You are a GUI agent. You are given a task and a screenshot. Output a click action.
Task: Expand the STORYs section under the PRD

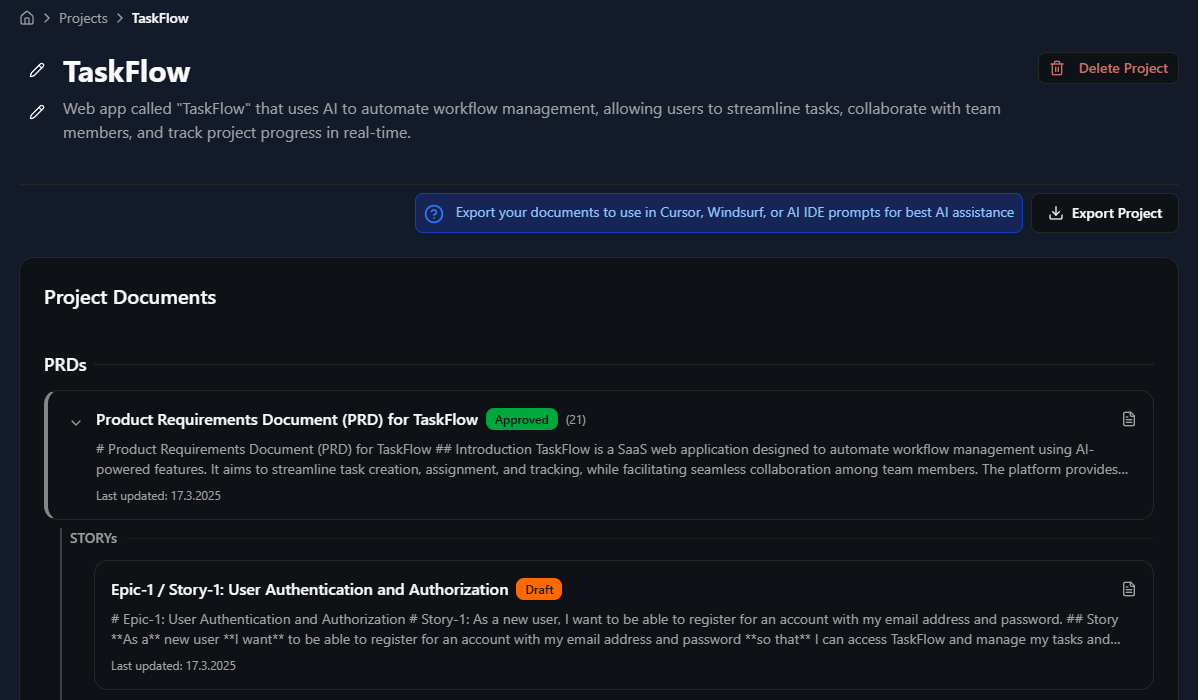(x=93, y=538)
